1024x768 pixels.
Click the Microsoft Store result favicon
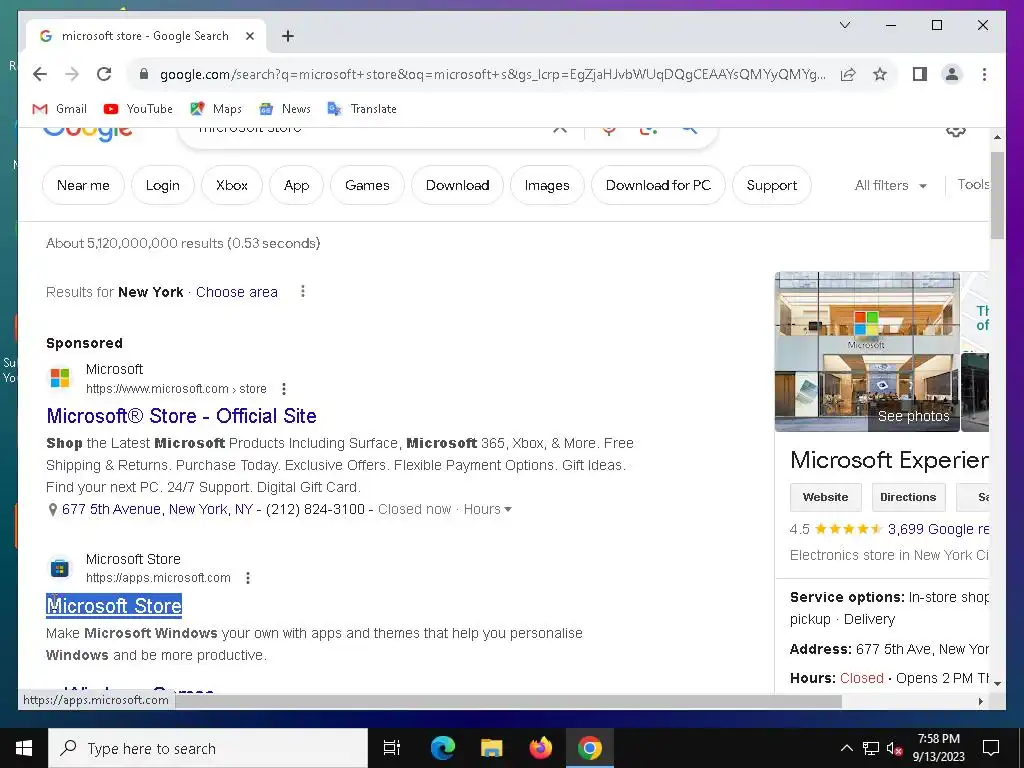point(59,568)
